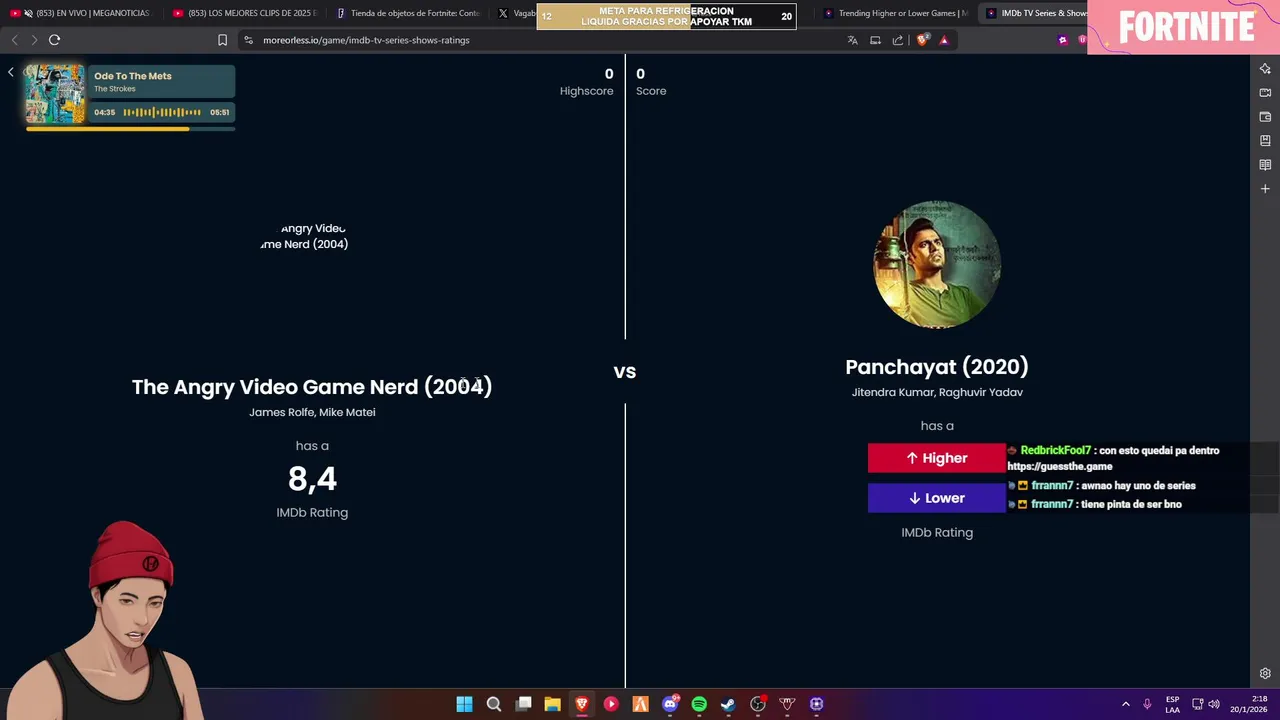Open the clock and date panel
The width and height of the screenshot is (1280, 720).
(1249, 704)
